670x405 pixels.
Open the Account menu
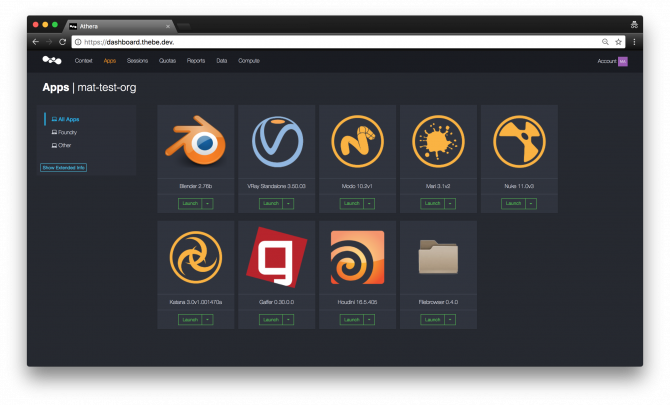[x=607, y=61]
